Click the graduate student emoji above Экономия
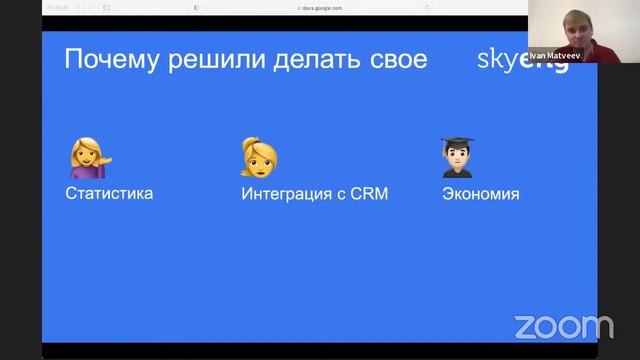This screenshot has width=640, height=360. point(457,157)
